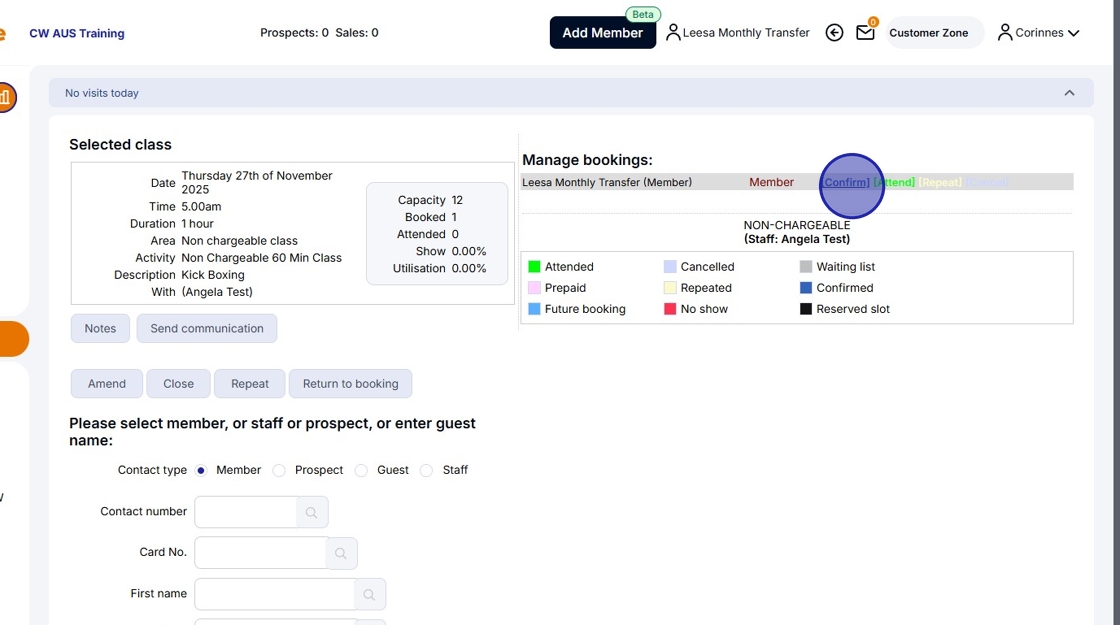Click the green Attend link for Leesa's booking
1120x625 pixels.
[x=894, y=182]
